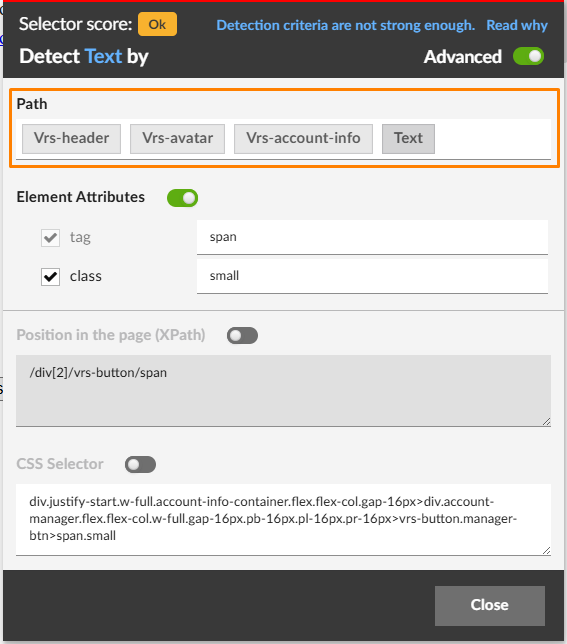Open the Read why link
The width and height of the screenshot is (567, 644).
pyautogui.click(x=516, y=25)
